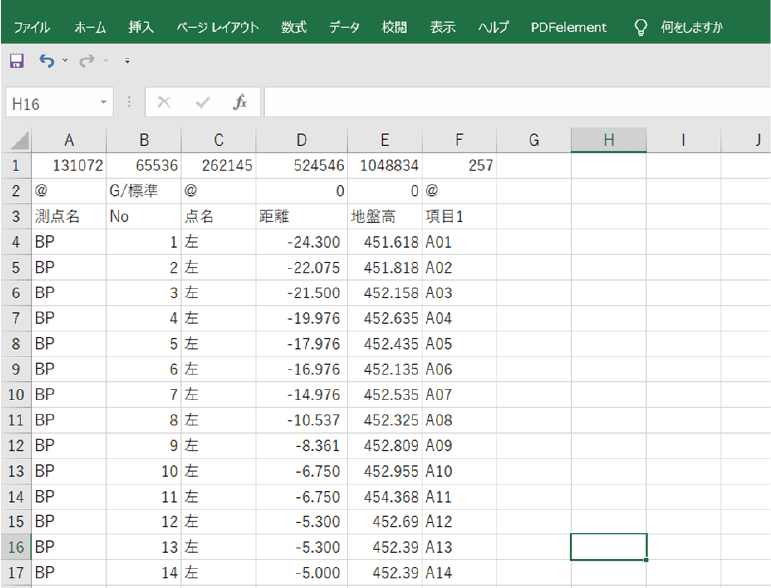
Task: Click the 地盤高 header cell
Action: (385, 216)
